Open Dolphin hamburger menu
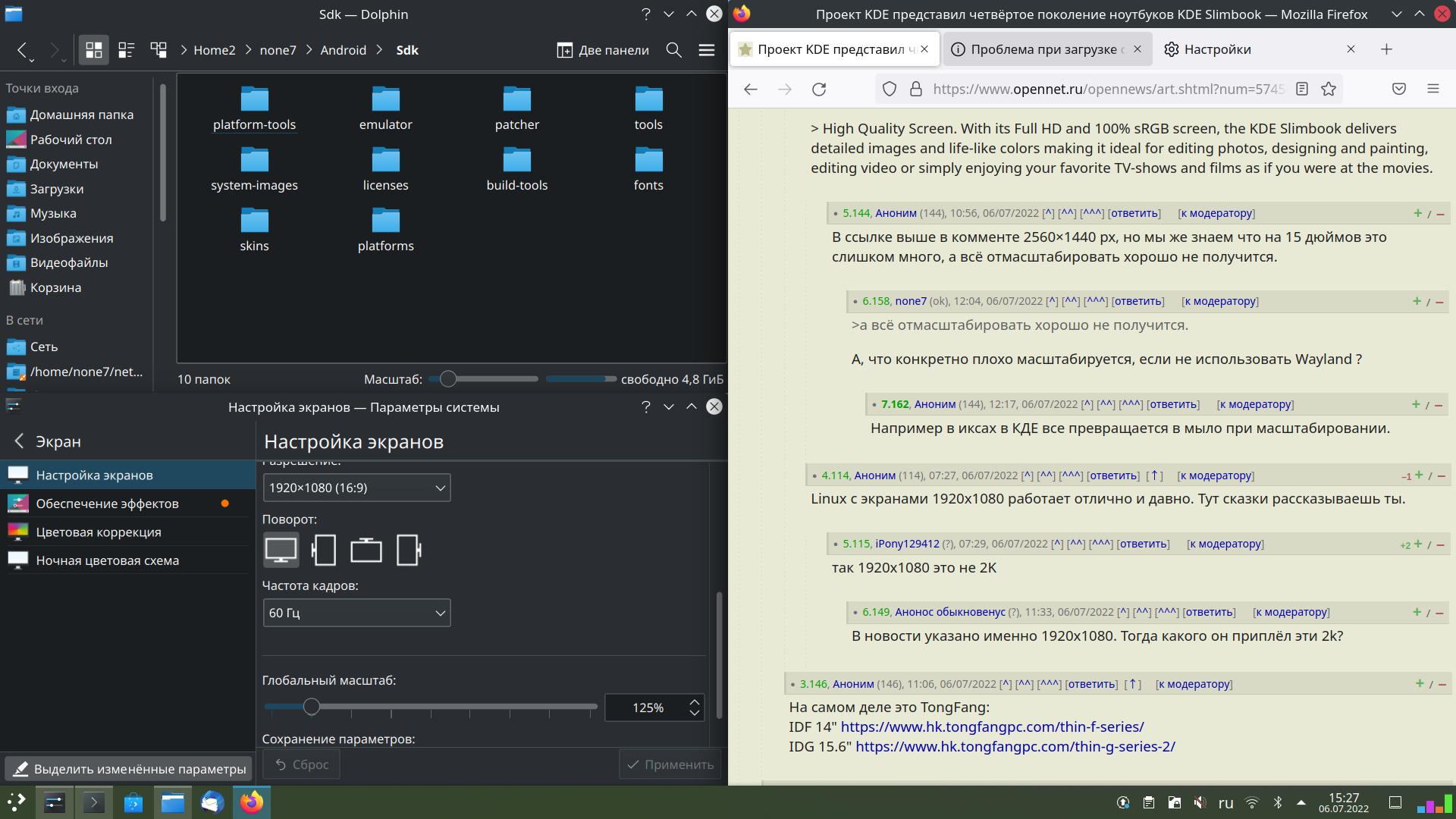The width and height of the screenshot is (1456, 819). (x=707, y=50)
